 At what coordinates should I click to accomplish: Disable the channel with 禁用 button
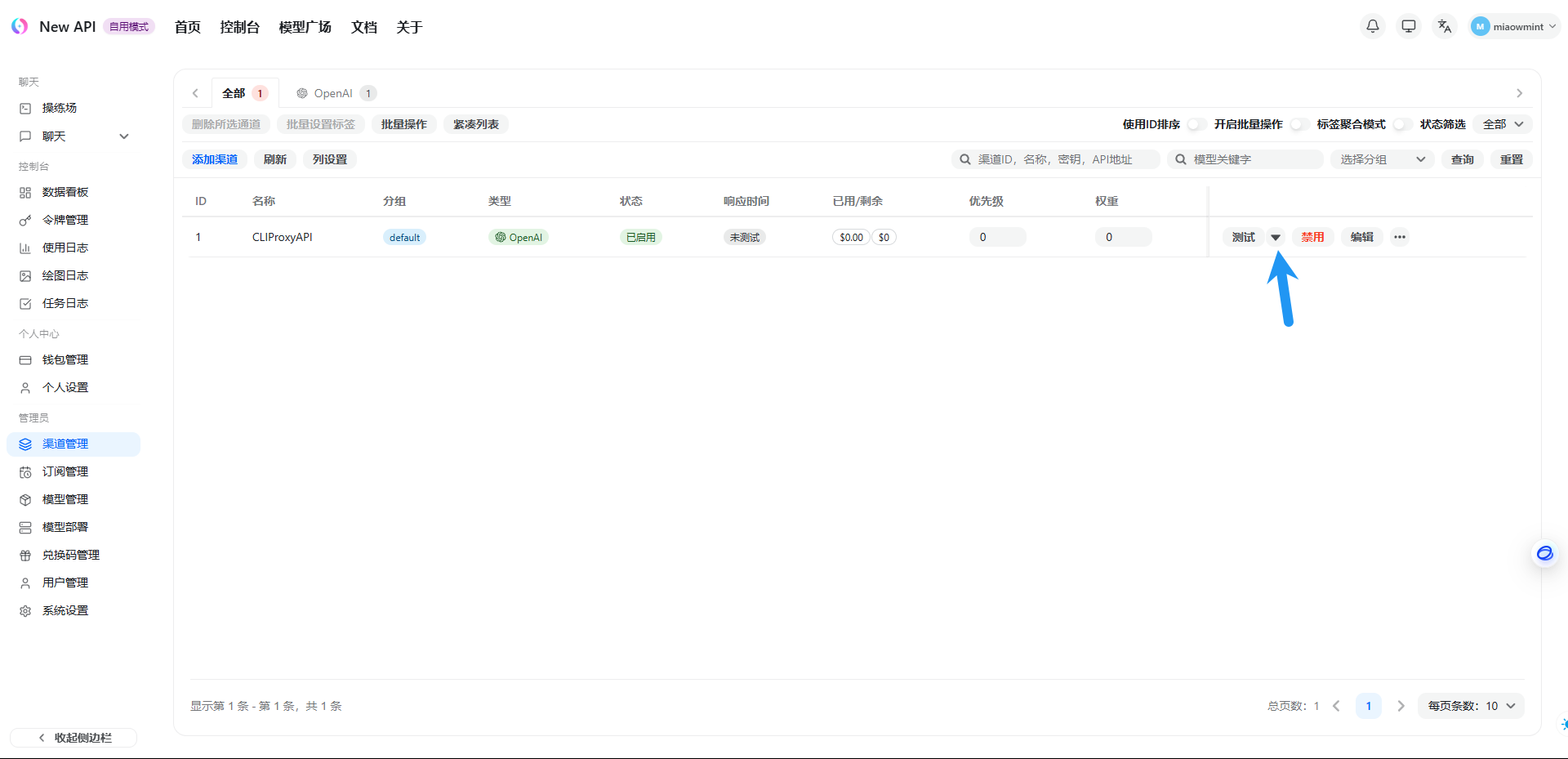[x=1312, y=237]
